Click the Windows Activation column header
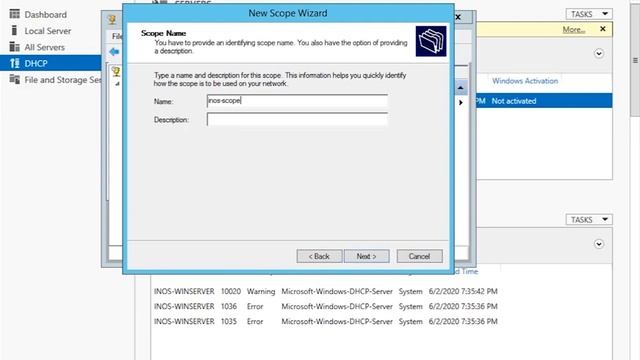This screenshot has width=640, height=360. coord(525,81)
